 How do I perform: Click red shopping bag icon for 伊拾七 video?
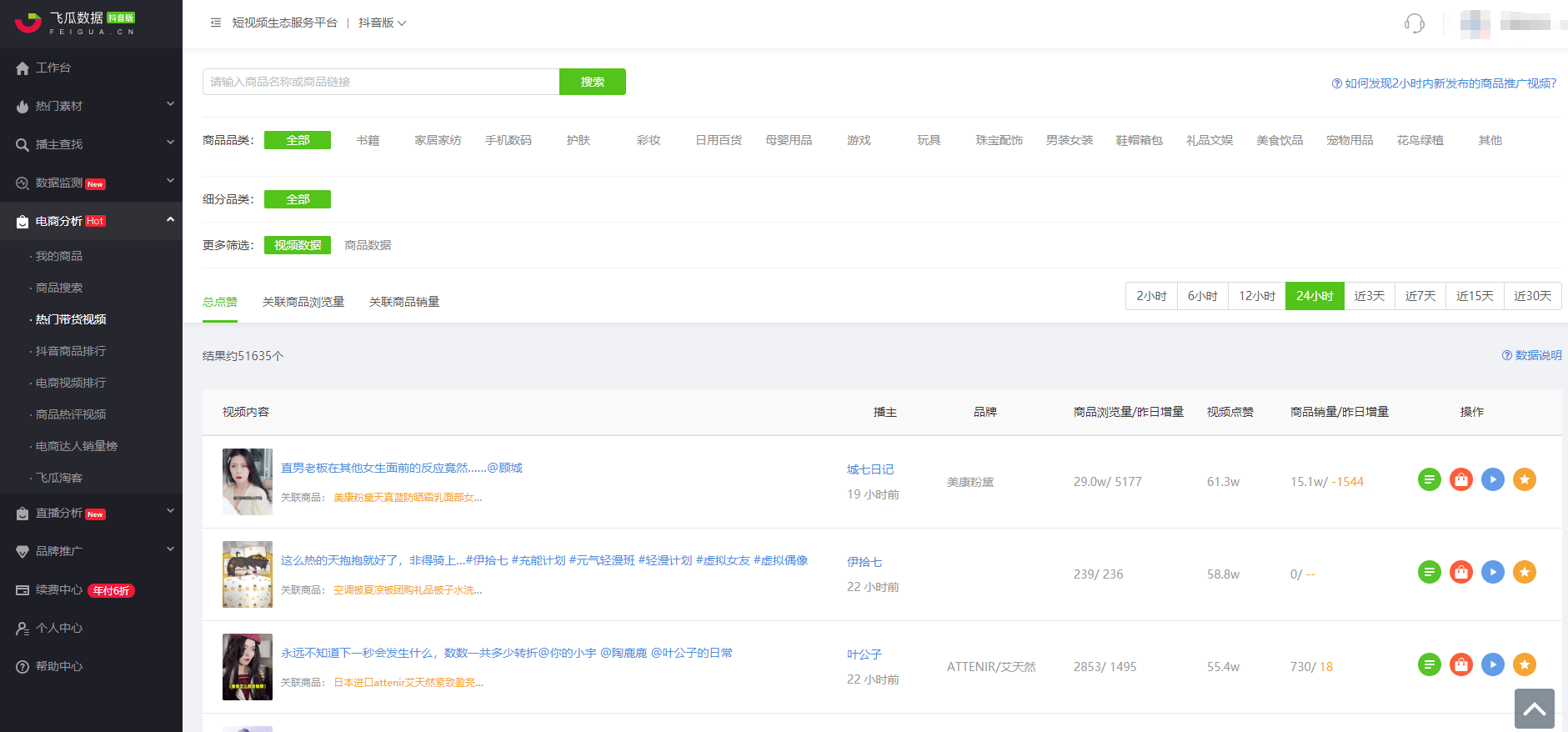point(1460,573)
